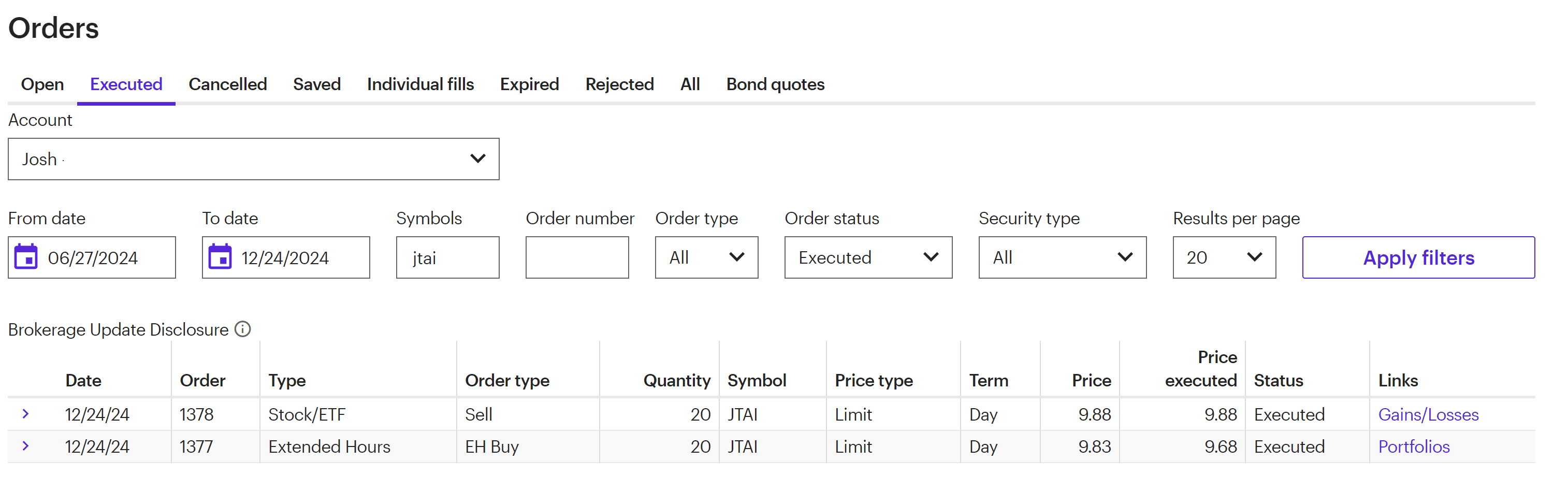The height and width of the screenshot is (490, 1568).
Task: Open the Order status dropdown
Action: [x=867, y=257]
